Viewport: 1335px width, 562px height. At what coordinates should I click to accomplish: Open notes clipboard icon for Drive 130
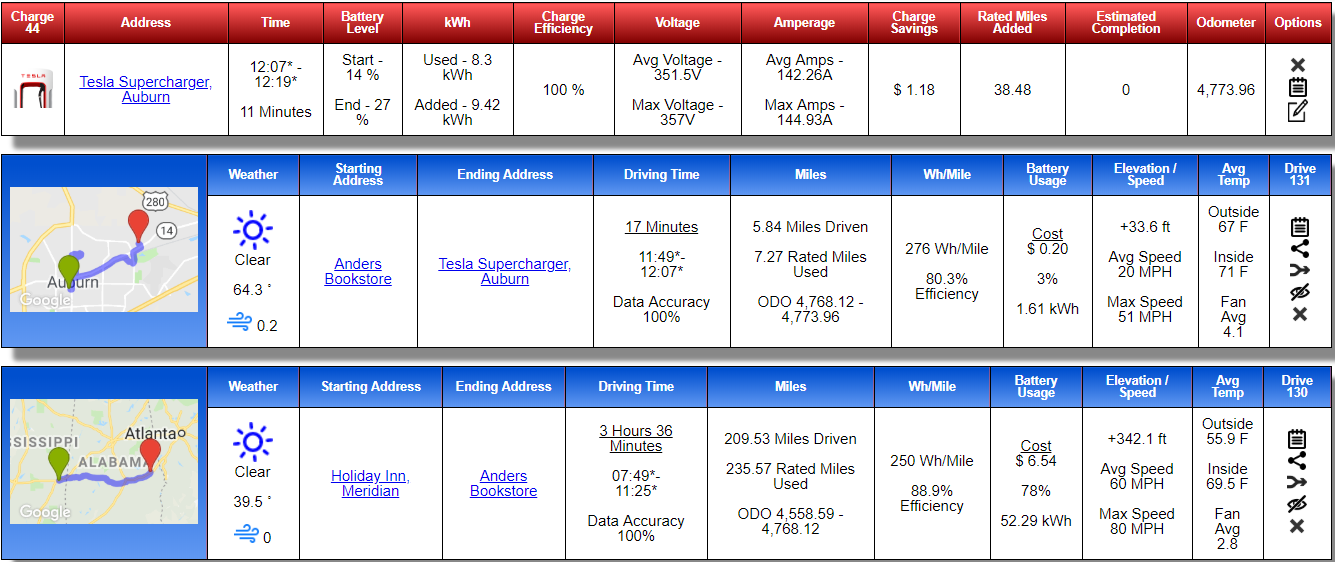click(1297, 439)
